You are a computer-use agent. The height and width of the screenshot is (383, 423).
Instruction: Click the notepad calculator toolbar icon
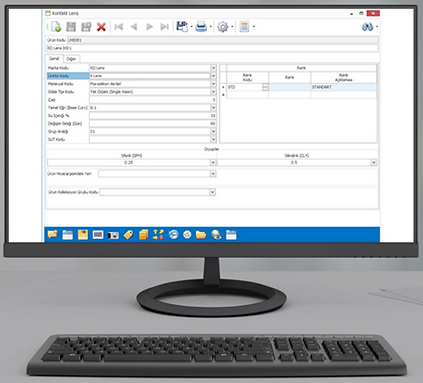coord(244,27)
